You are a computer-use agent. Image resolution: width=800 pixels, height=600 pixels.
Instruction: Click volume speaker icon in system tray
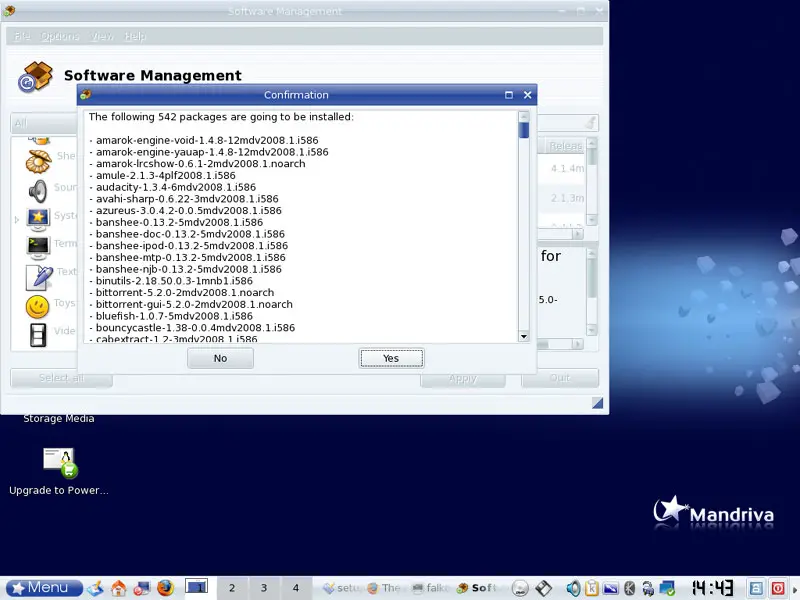pyautogui.click(x=572, y=588)
